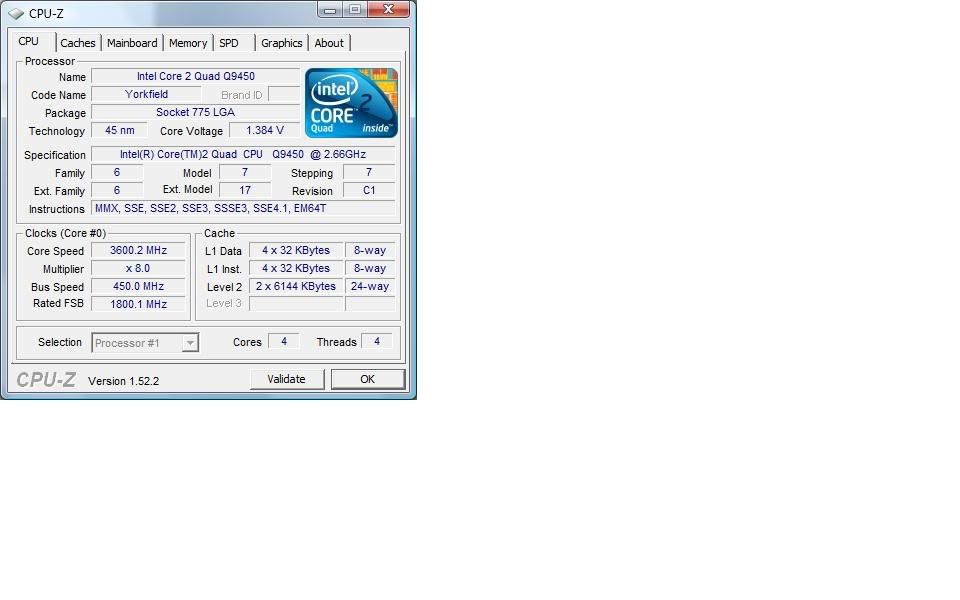
Task: Click the Intel Core 2 Quad logo
Action: 351,103
